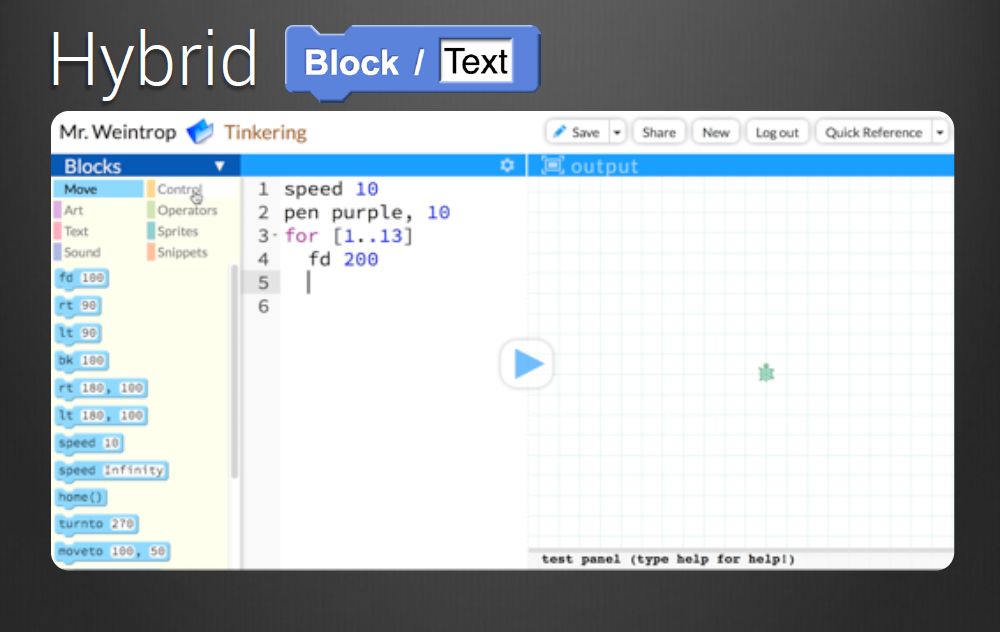Image resolution: width=1000 pixels, height=632 pixels.
Task: Click the output panel header label
Action: [604, 166]
